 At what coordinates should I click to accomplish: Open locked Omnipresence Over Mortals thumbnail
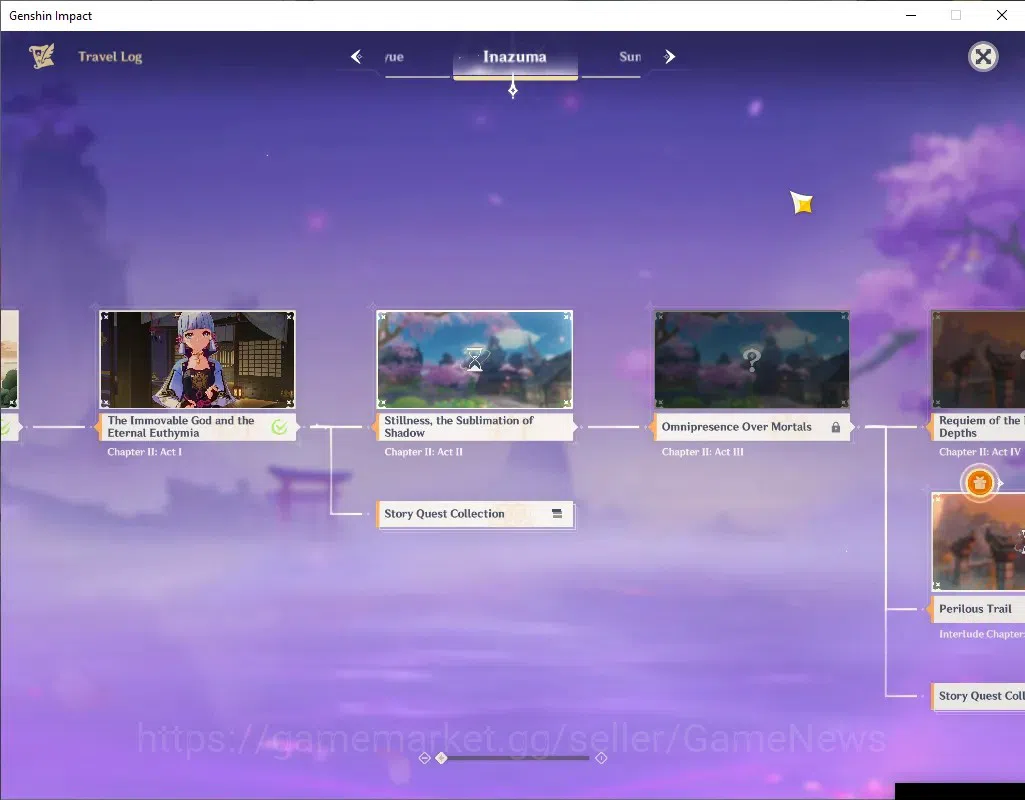[752, 359]
